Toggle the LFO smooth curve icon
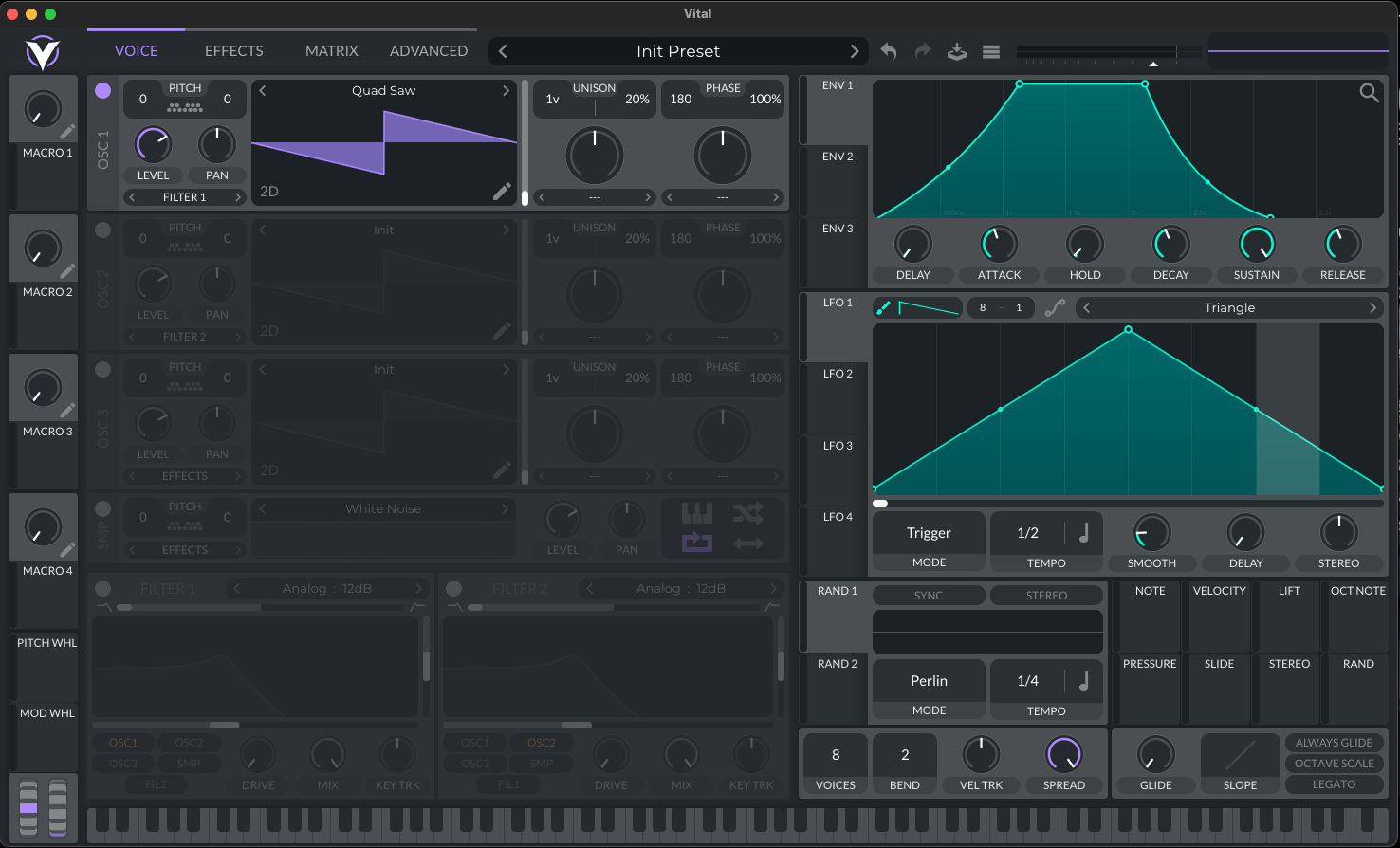This screenshot has width=1400, height=848. tap(1055, 307)
